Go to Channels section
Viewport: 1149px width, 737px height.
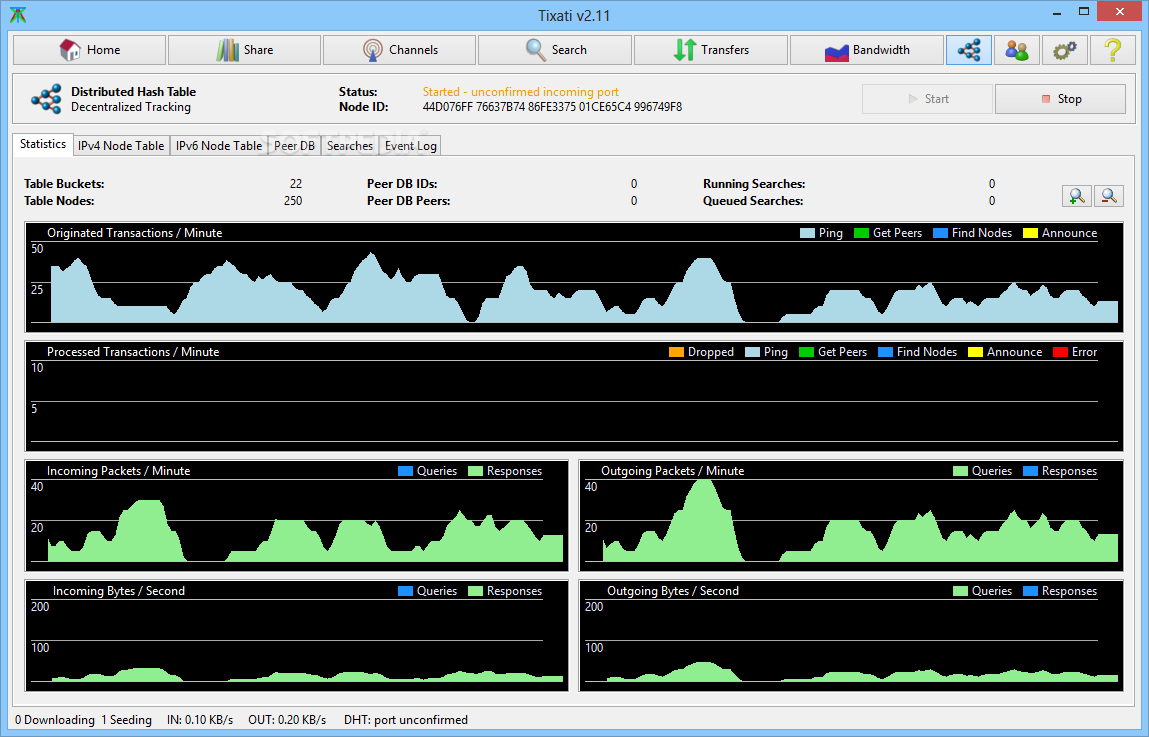(399, 50)
